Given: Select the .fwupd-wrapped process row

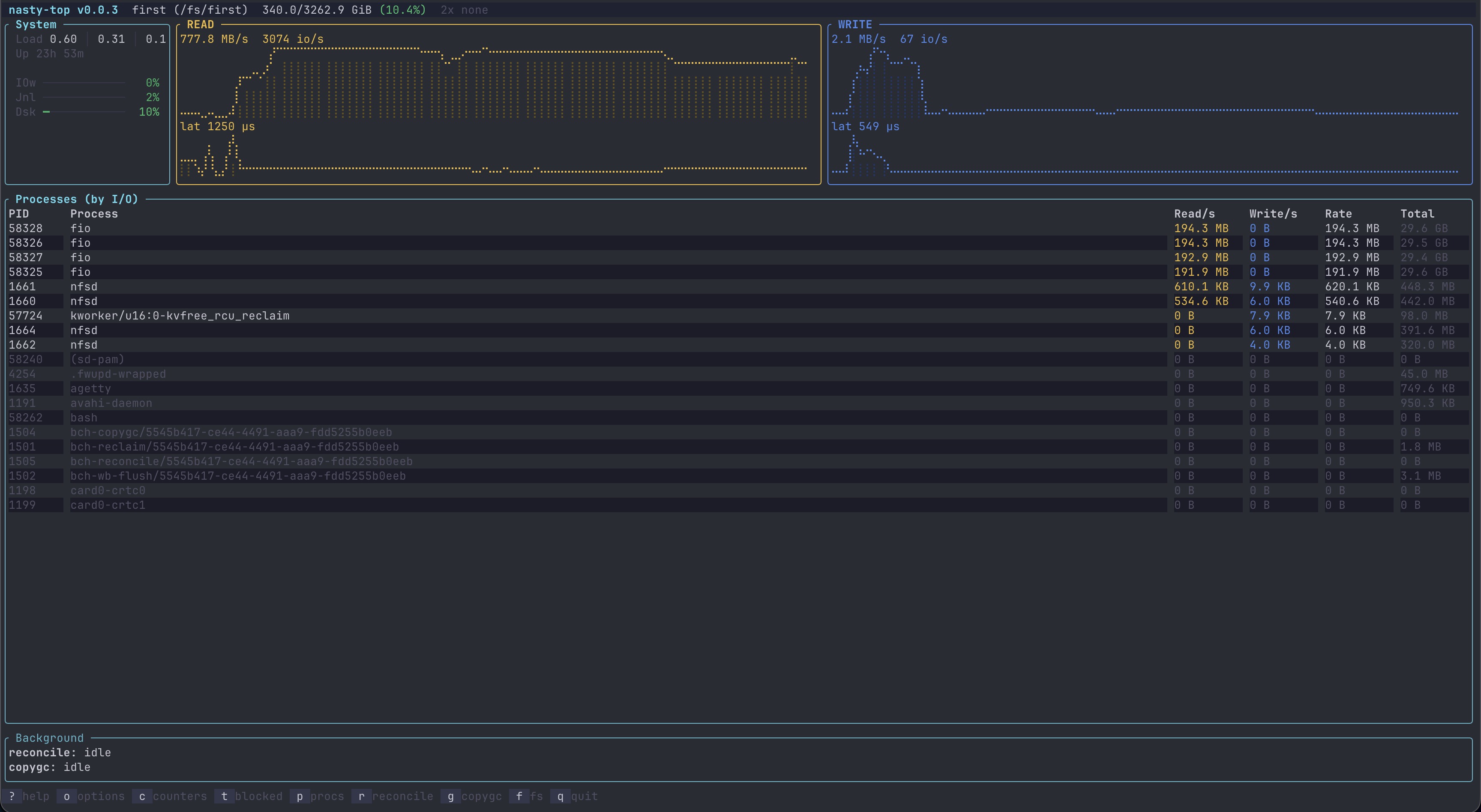Looking at the screenshot, I should 738,374.
